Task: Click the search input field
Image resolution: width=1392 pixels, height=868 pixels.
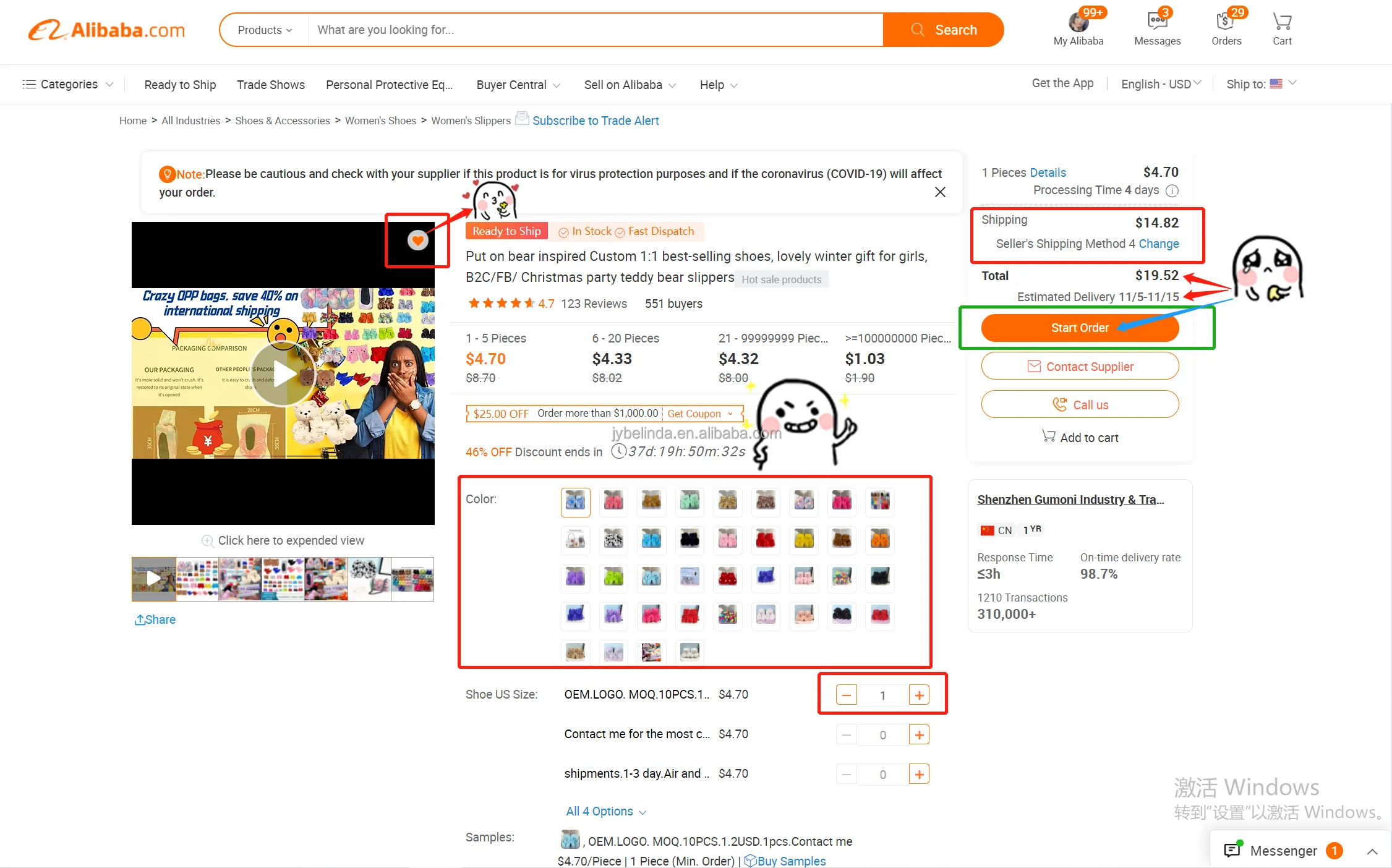Action: click(594, 30)
